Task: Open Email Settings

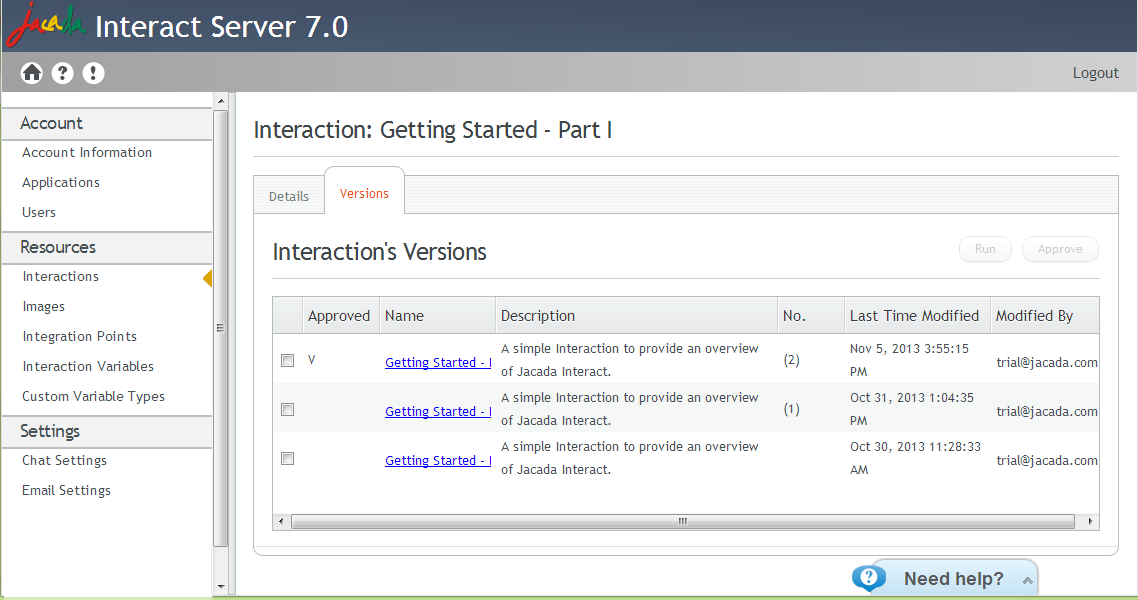Action: pos(66,490)
